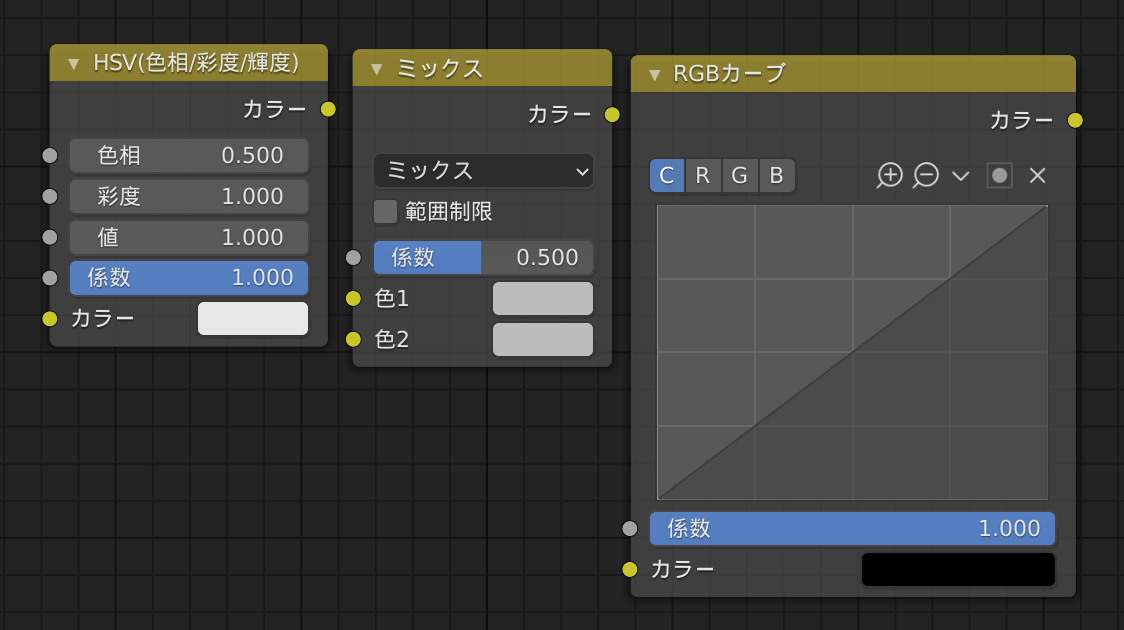Open the curve tools chevron menu

[x=961, y=175]
